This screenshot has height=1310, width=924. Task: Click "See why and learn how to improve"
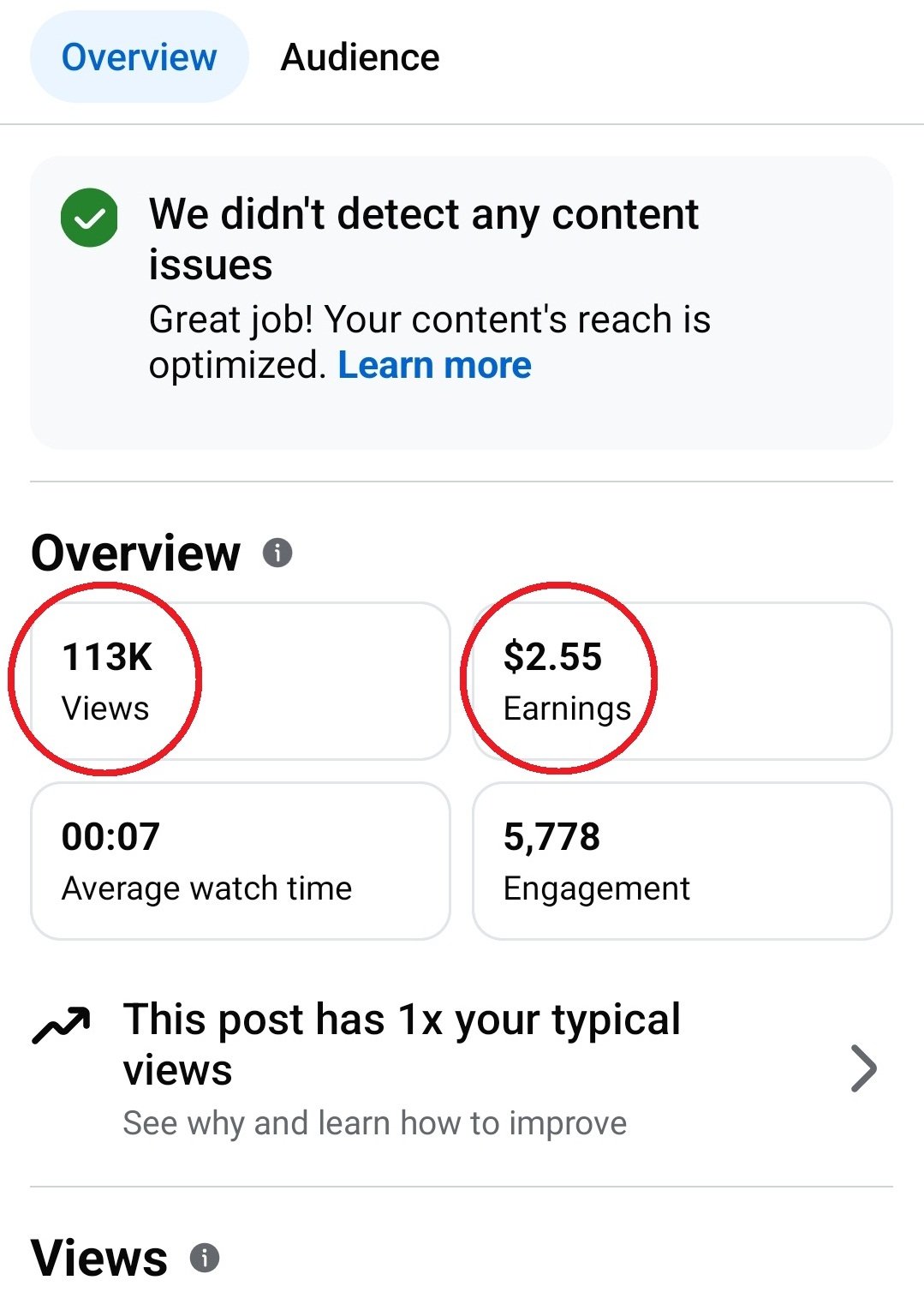pos(374,1122)
